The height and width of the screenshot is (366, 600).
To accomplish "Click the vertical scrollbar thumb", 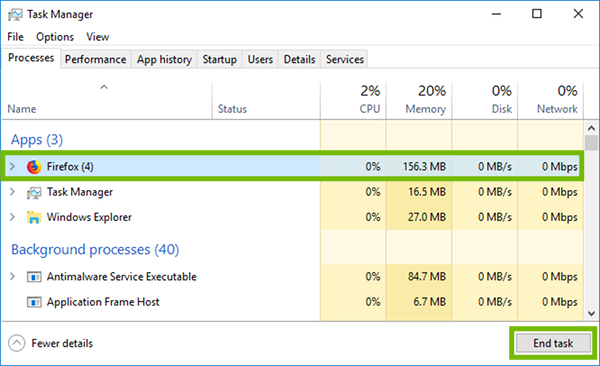I will pos(591,142).
